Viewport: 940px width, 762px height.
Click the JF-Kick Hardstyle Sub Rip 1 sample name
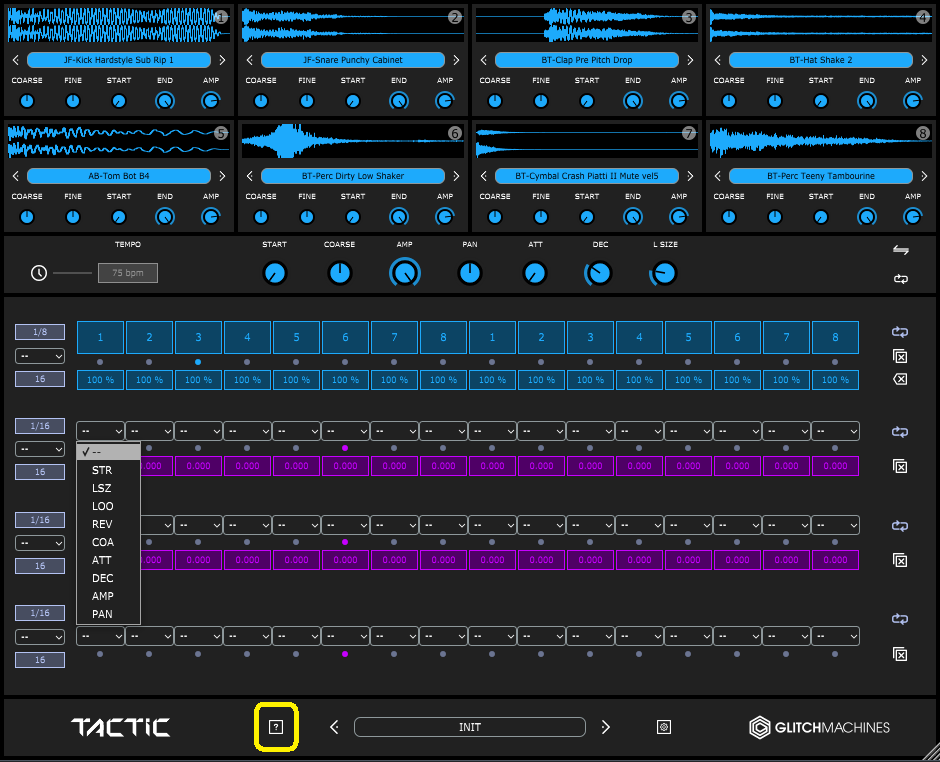coord(119,60)
